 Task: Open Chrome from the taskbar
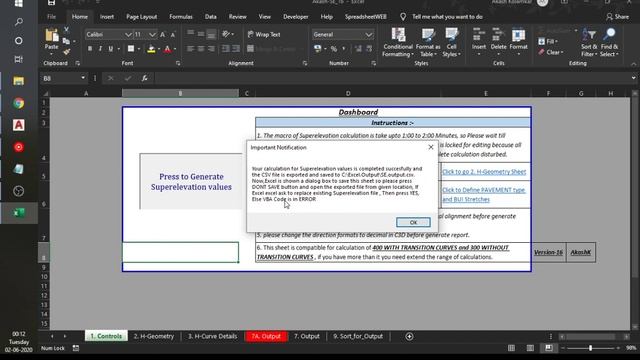pos(18,103)
